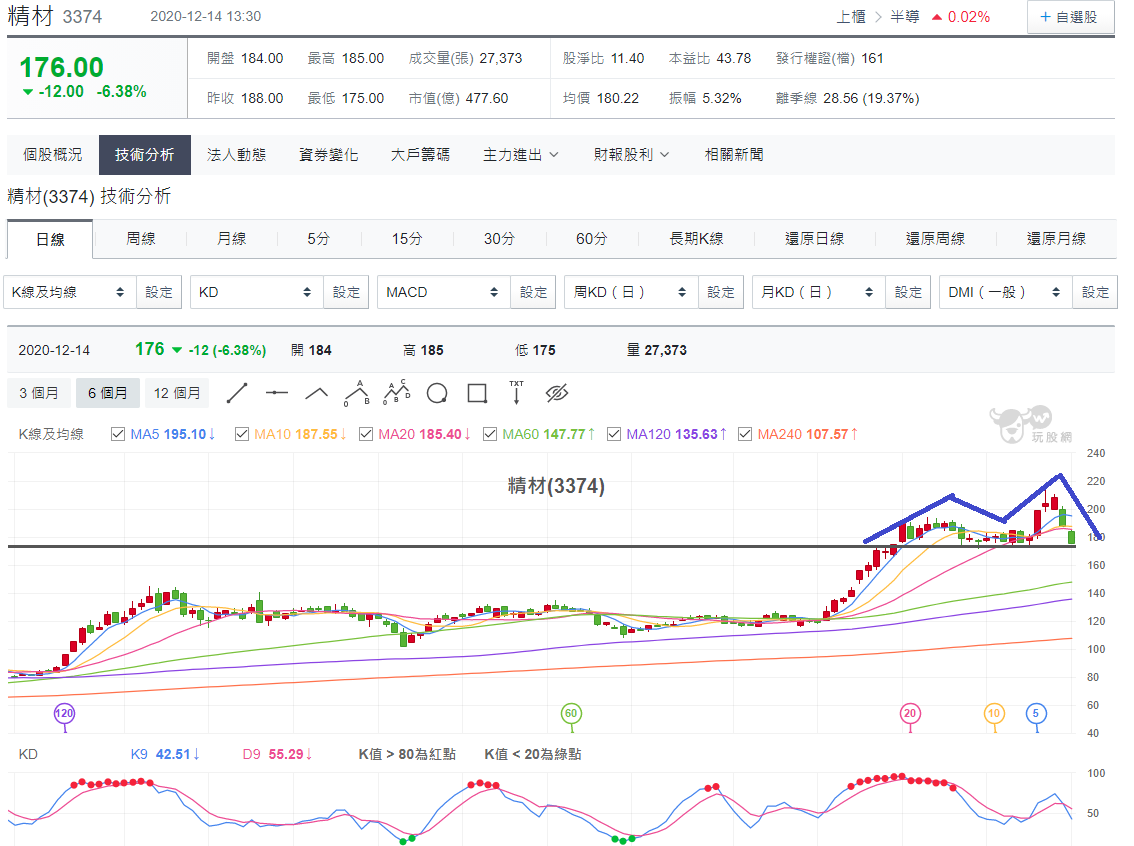Click the MA20 timeline marker

click(910, 714)
